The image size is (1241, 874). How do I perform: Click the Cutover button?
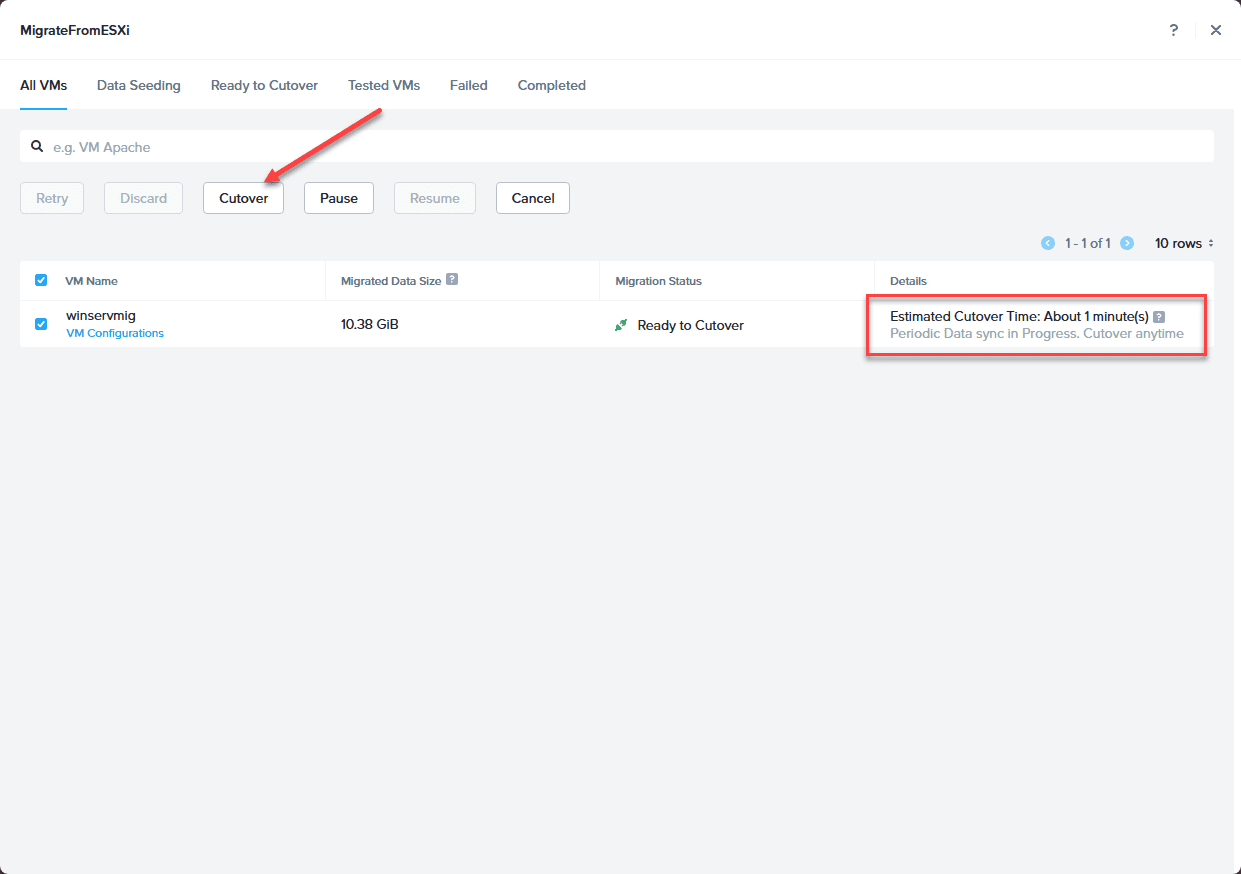244,198
